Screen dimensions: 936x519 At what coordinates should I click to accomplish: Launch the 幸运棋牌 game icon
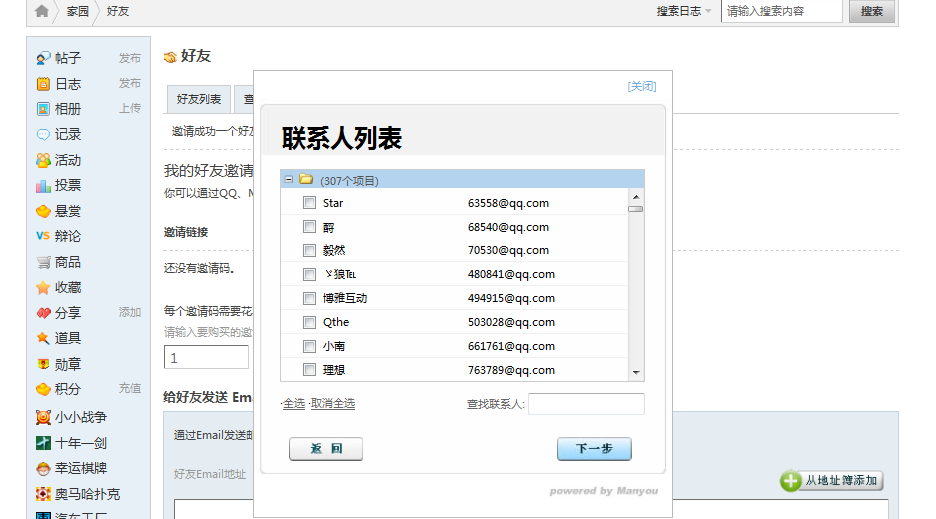click(x=43, y=468)
